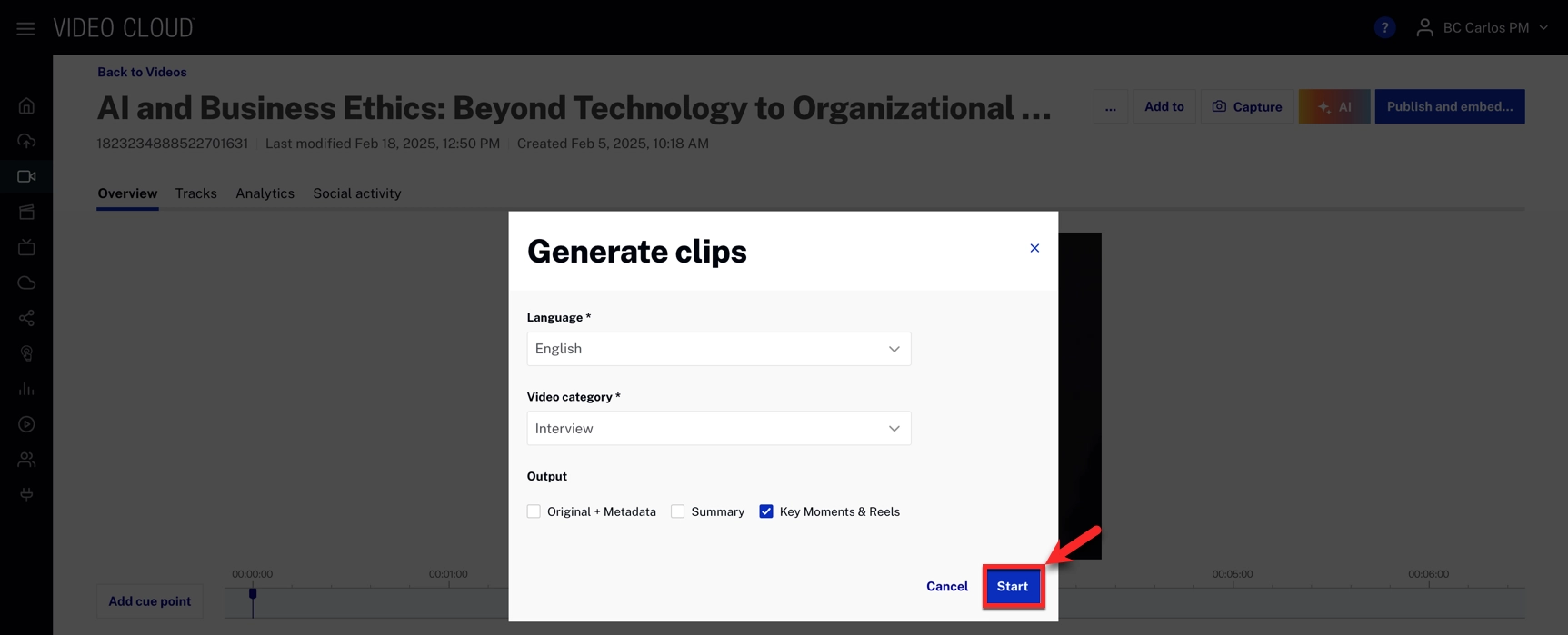Expand the Language dropdown
This screenshot has height=635, width=1568.
click(x=718, y=349)
